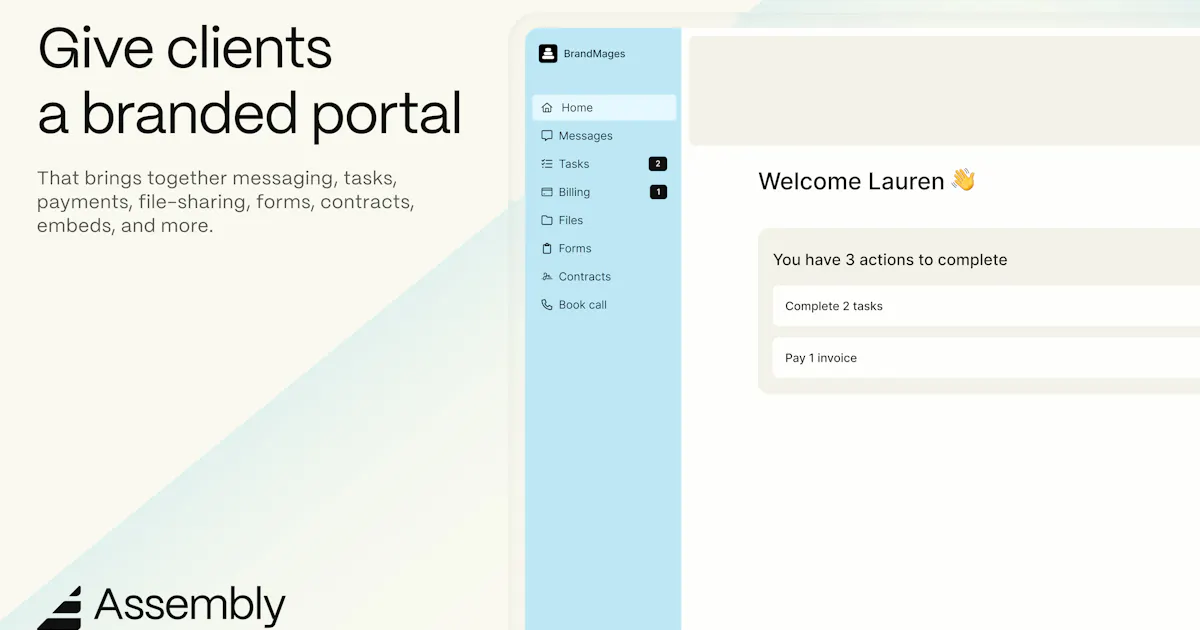Click the Tasks badge showing 2
Image resolution: width=1200 pixels, height=630 pixels.
[x=658, y=164]
